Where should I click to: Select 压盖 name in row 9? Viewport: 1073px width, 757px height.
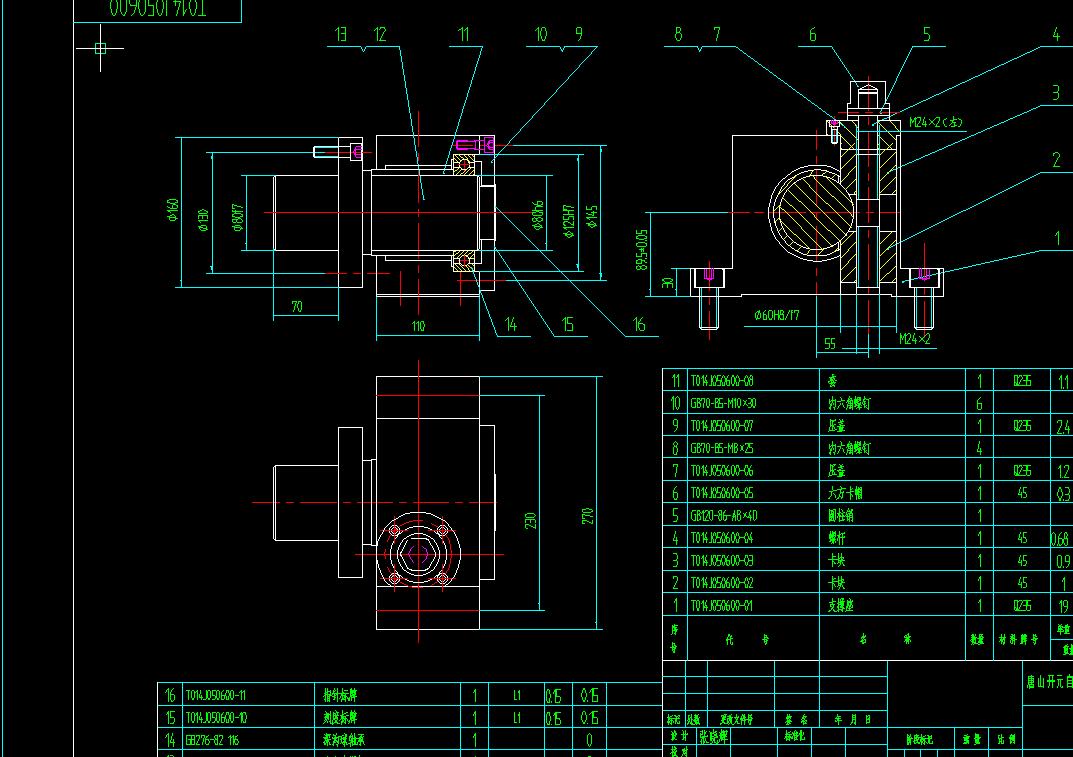coord(837,426)
